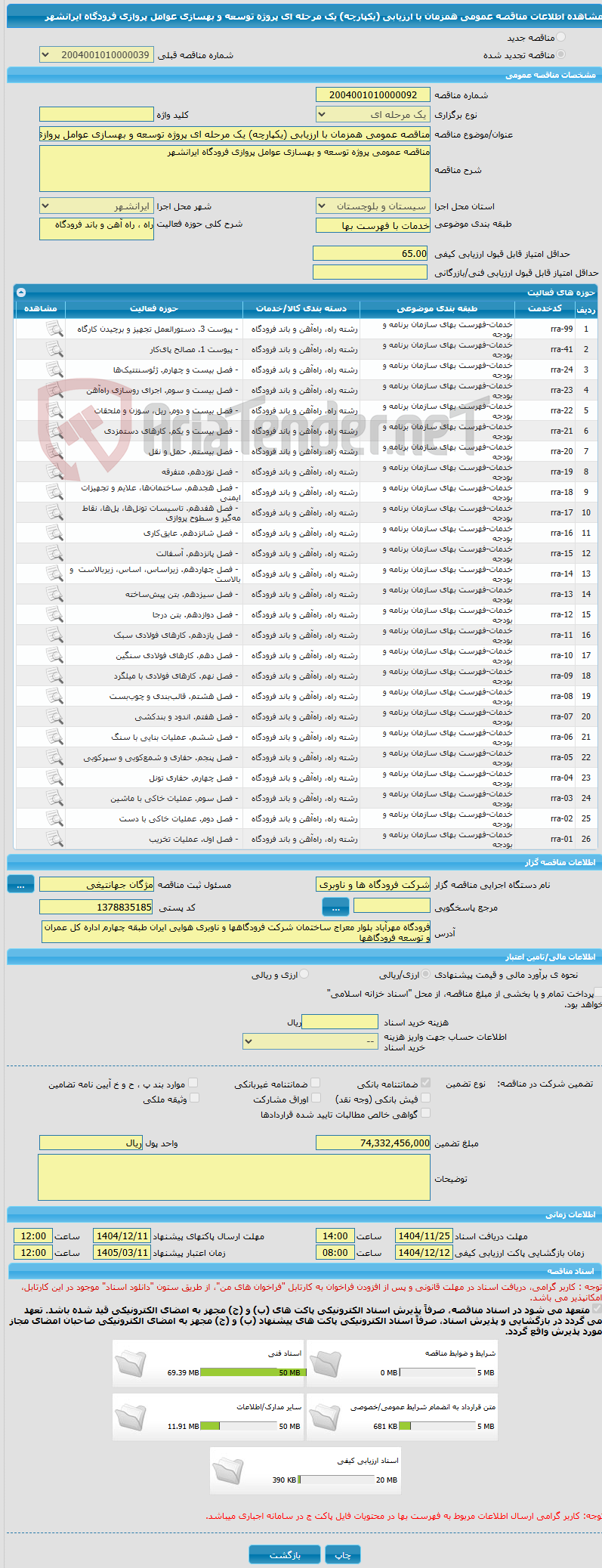Open view icon for row rra-12

coord(54,614)
